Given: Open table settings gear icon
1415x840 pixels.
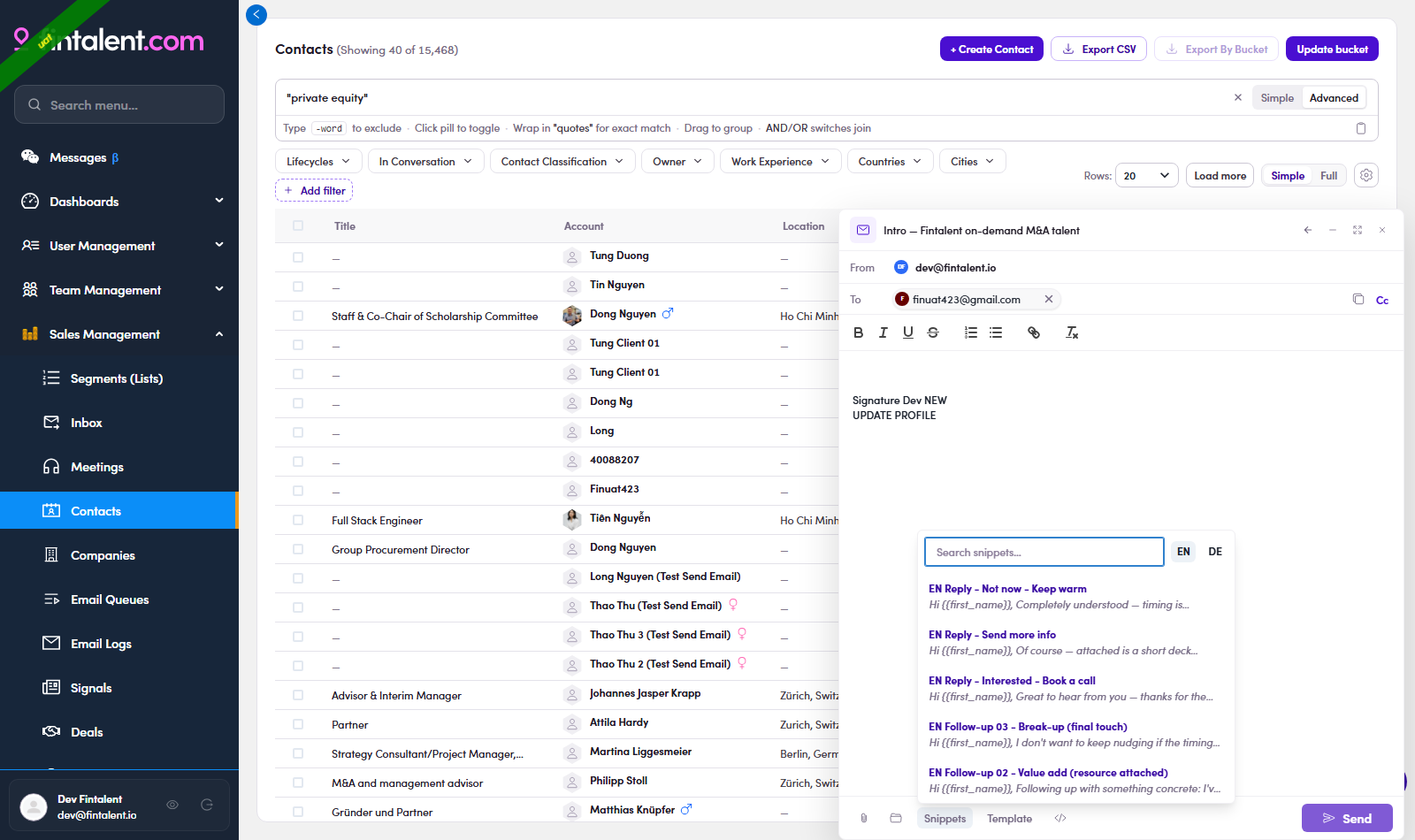Looking at the screenshot, I should pos(1366,175).
